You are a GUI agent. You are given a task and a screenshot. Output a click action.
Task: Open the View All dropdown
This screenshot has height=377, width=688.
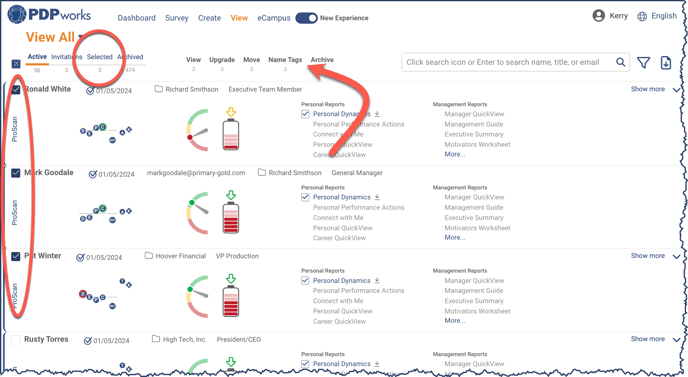click(54, 37)
